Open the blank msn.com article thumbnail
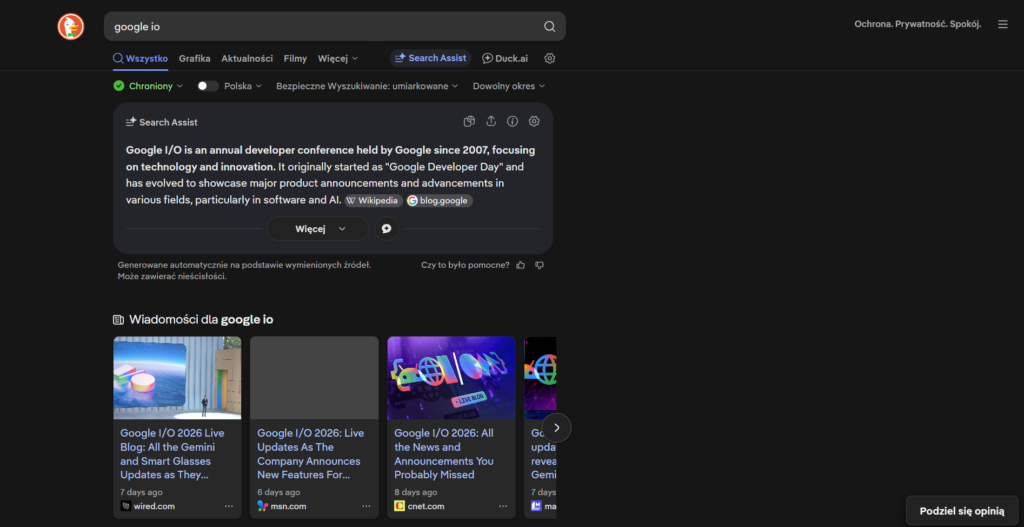1024x527 pixels. (314, 377)
